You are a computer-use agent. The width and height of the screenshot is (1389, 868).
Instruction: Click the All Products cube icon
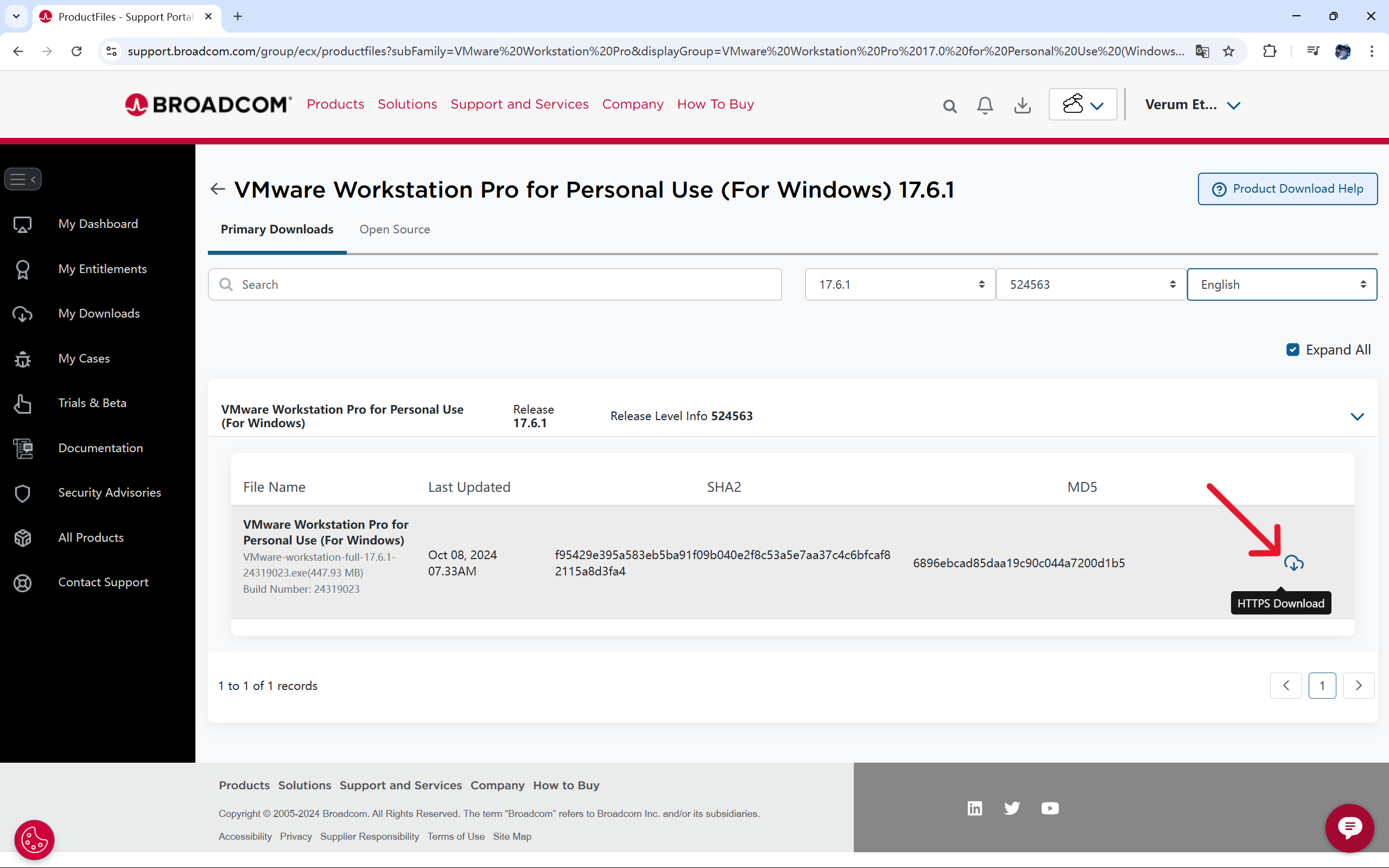(x=22, y=538)
